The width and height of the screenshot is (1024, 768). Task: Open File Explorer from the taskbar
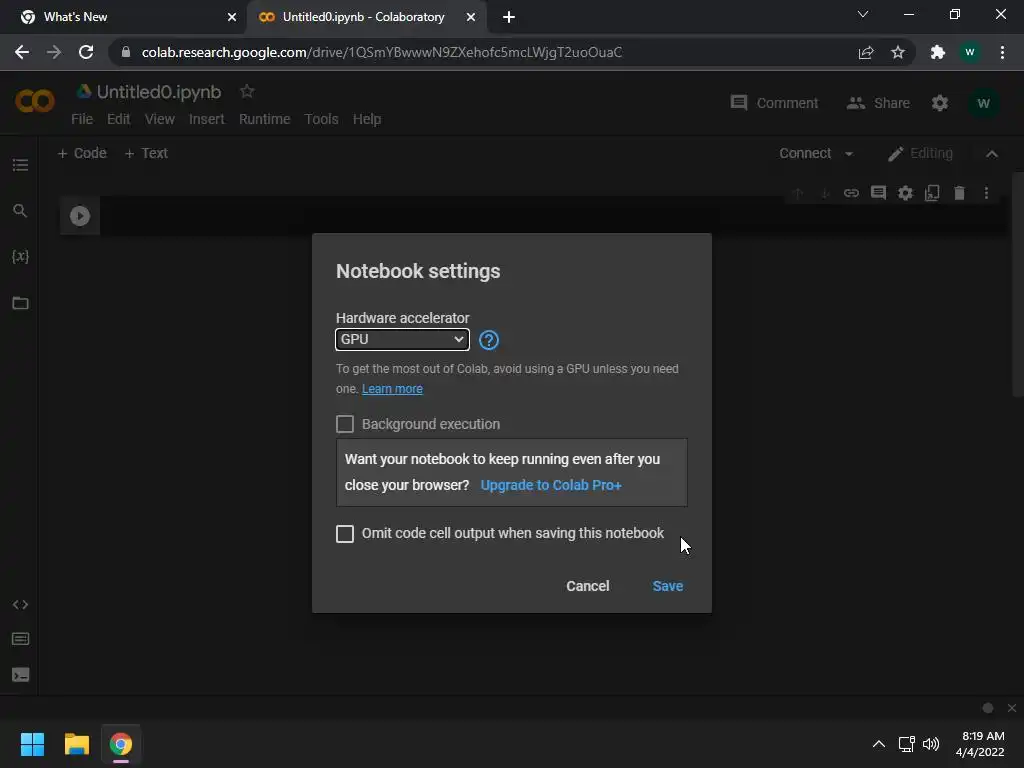pos(77,744)
